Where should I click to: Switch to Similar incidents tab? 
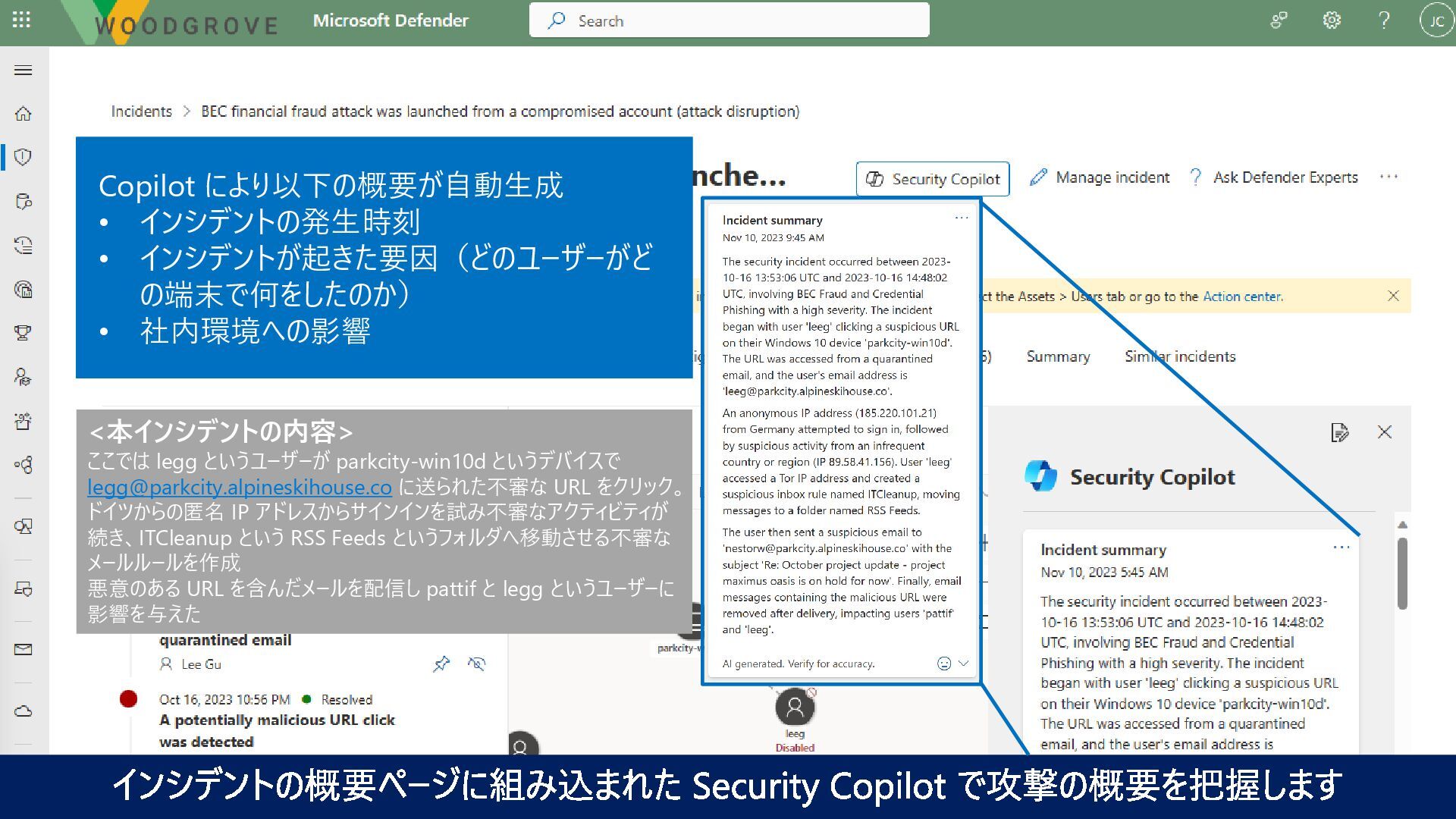pyautogui.click(x=1180, y=356)
